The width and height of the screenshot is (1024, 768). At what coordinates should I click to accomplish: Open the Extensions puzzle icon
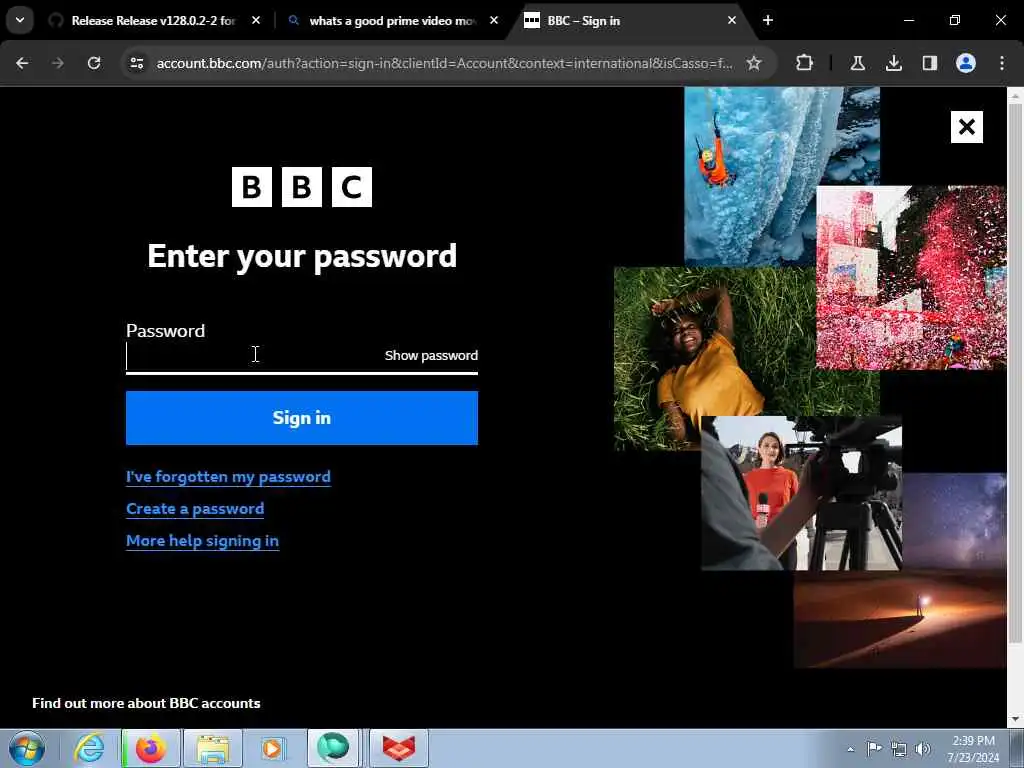point(805,63)
